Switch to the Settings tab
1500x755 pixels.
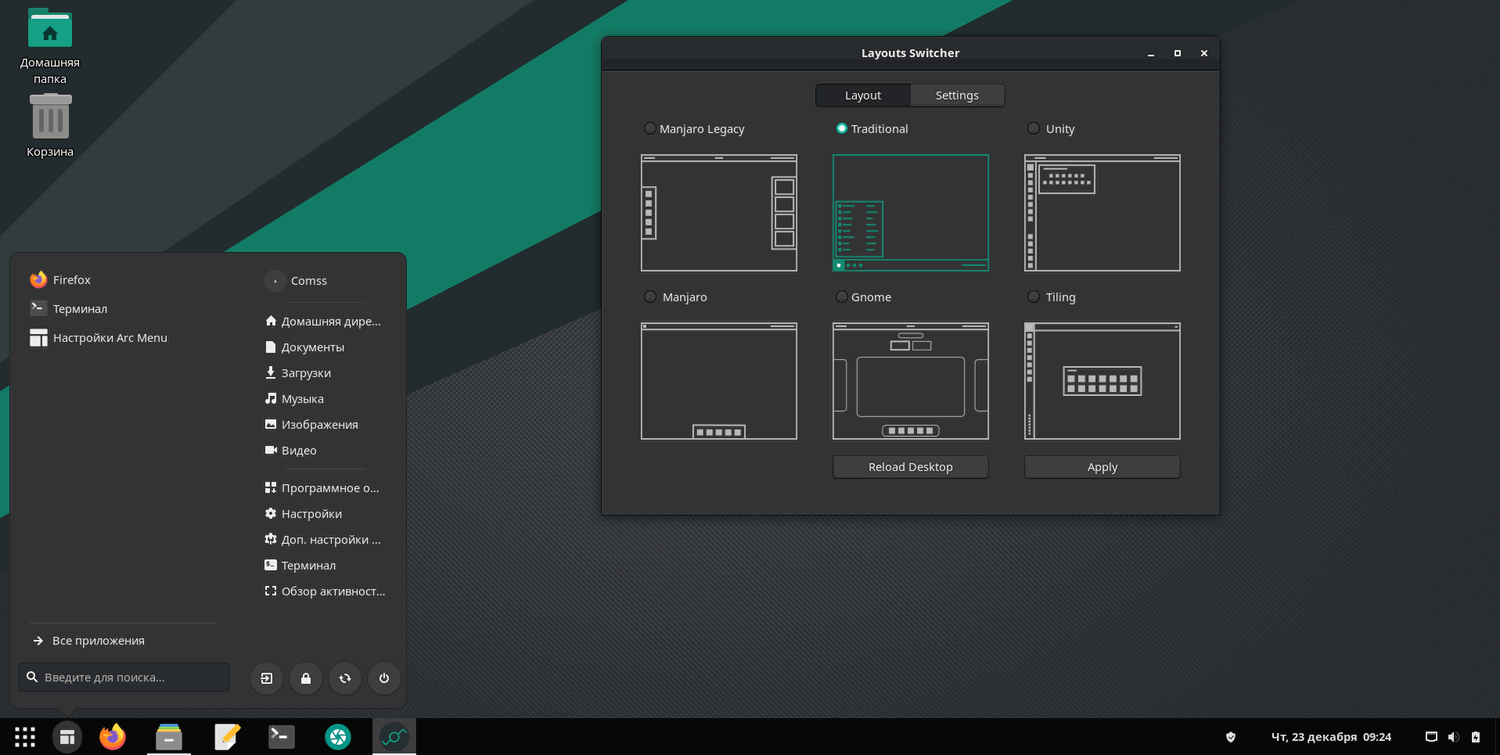(957, 96)
